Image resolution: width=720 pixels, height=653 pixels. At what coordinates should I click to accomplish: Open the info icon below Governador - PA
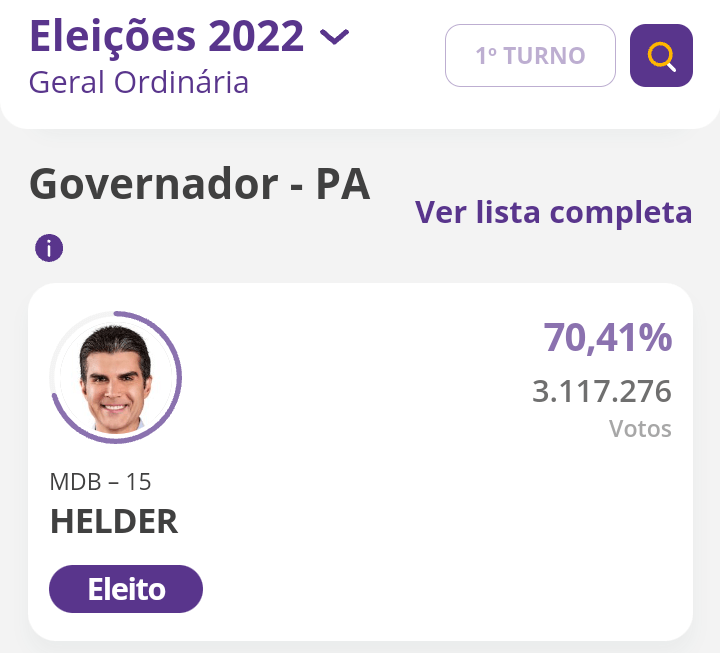point(49,248)
